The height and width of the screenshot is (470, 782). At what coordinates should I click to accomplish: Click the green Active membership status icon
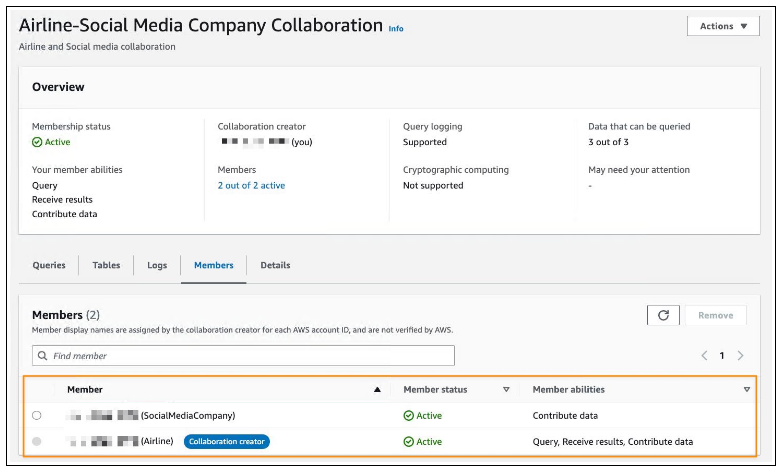point(37,142)
